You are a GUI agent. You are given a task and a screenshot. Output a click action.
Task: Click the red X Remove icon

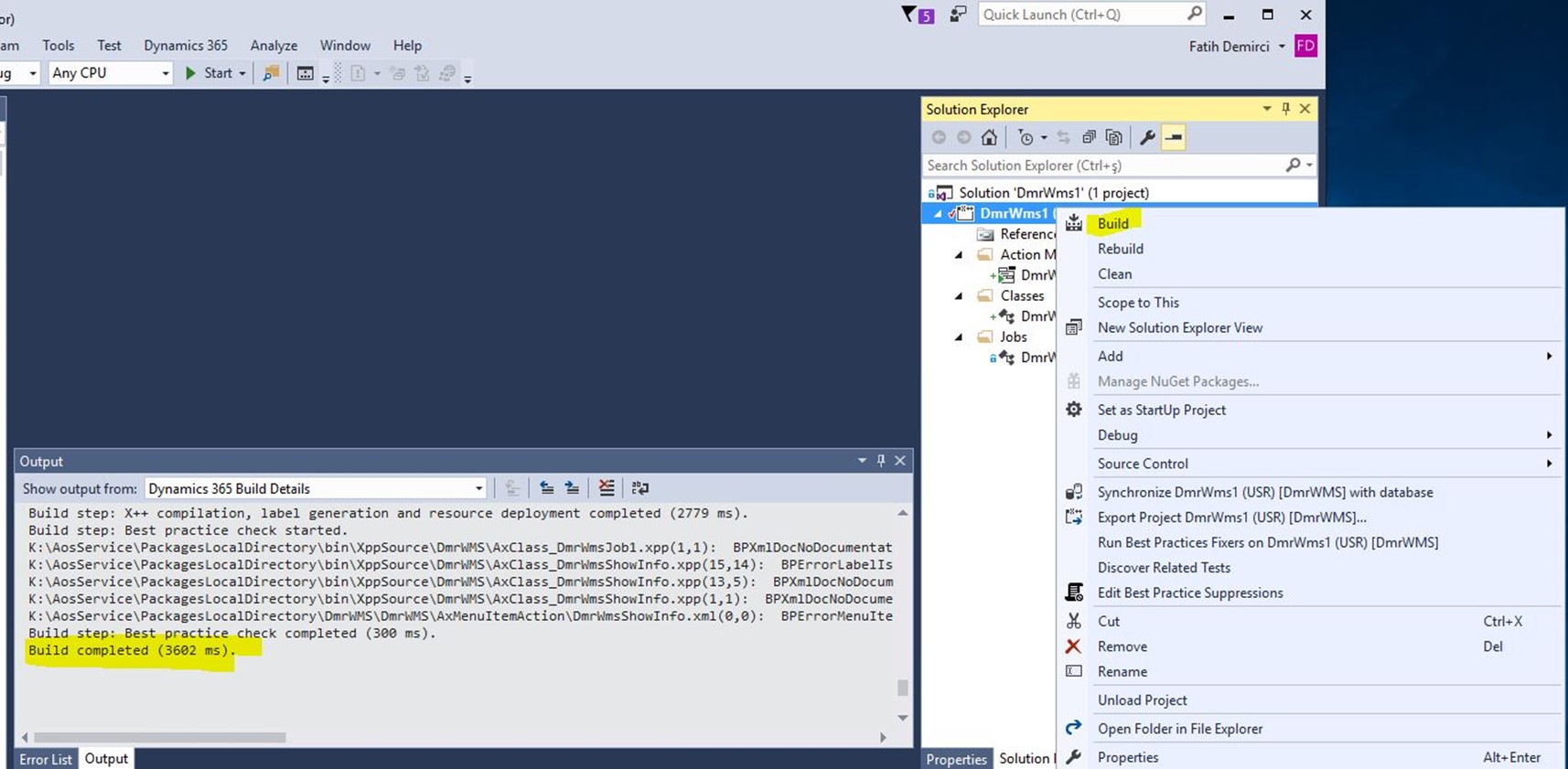pyautogui.click(x=1074, y=646)
